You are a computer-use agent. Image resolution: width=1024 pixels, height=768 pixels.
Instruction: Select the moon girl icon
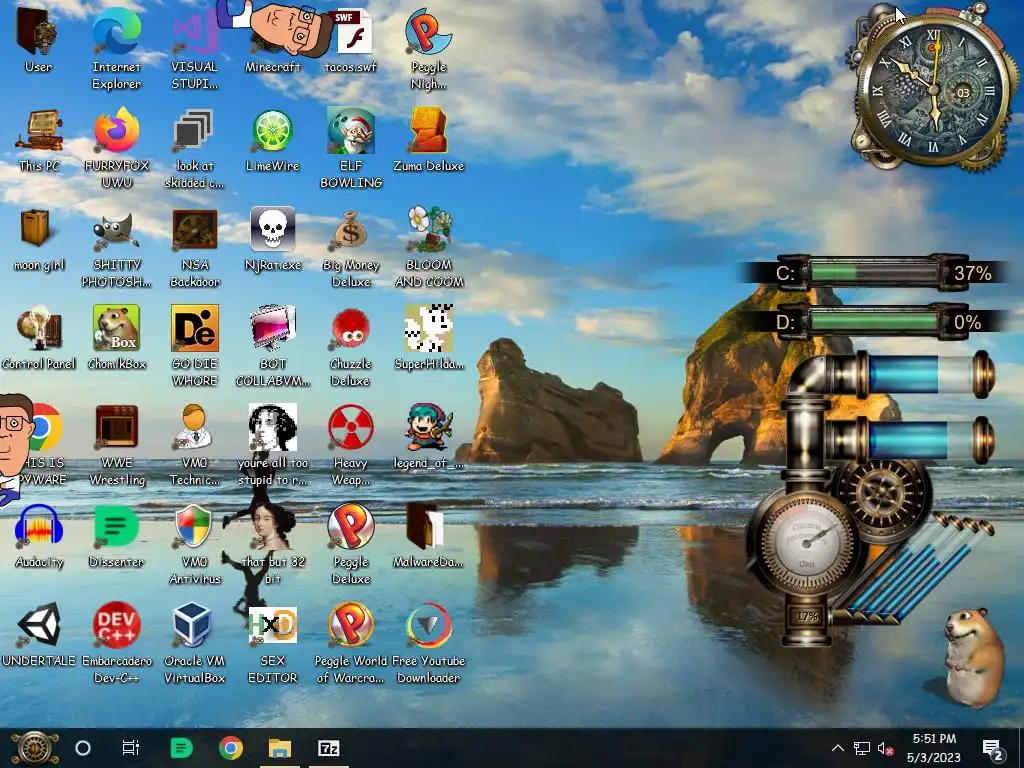(36, 229)
